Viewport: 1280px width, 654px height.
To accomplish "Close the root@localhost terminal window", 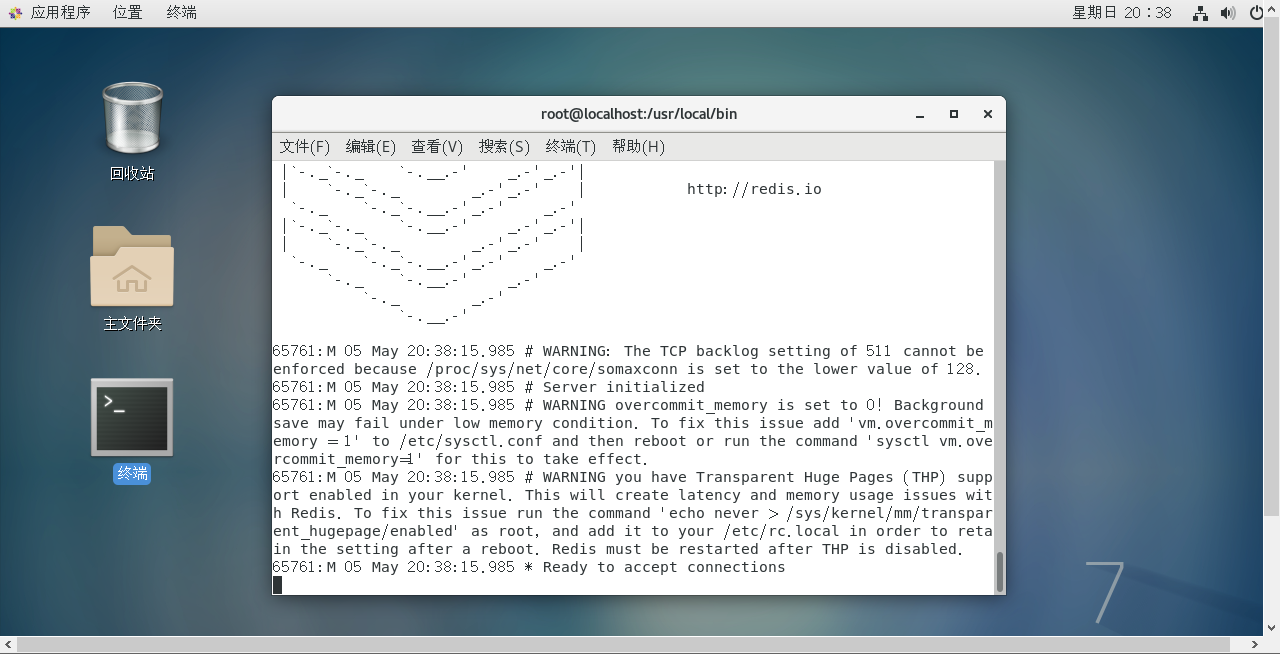I will tap(988, 114).
